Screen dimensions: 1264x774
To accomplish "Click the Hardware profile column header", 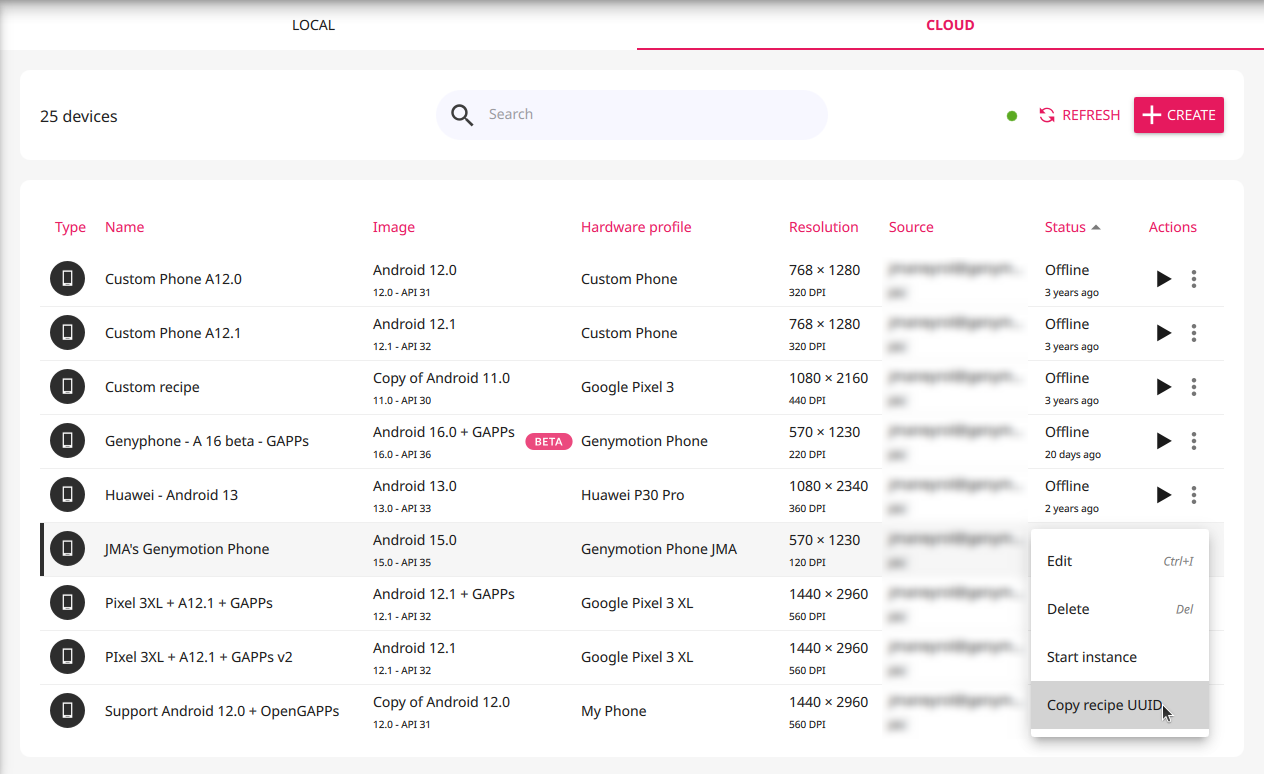I will 636,227.
